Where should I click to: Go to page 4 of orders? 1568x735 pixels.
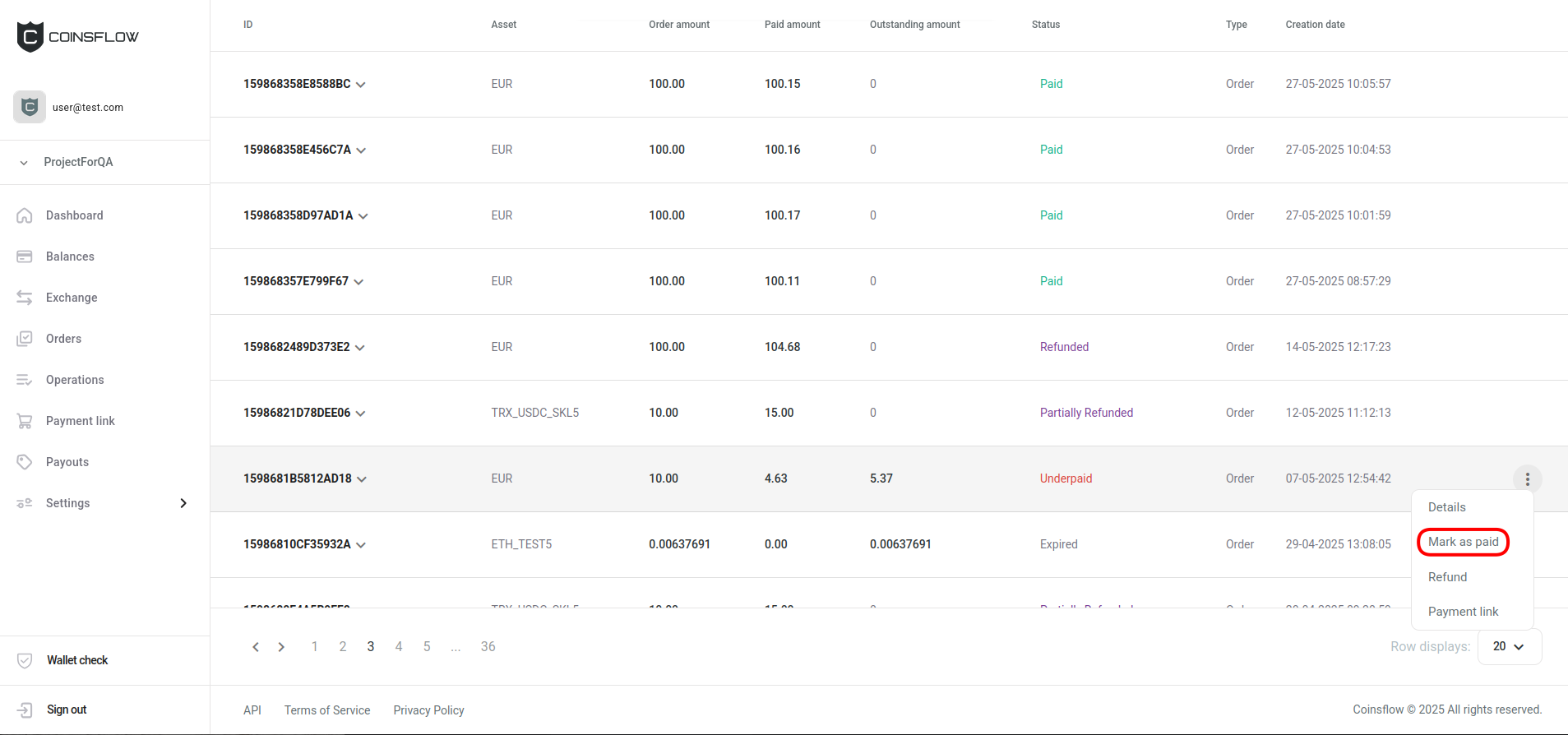[399, 646]
